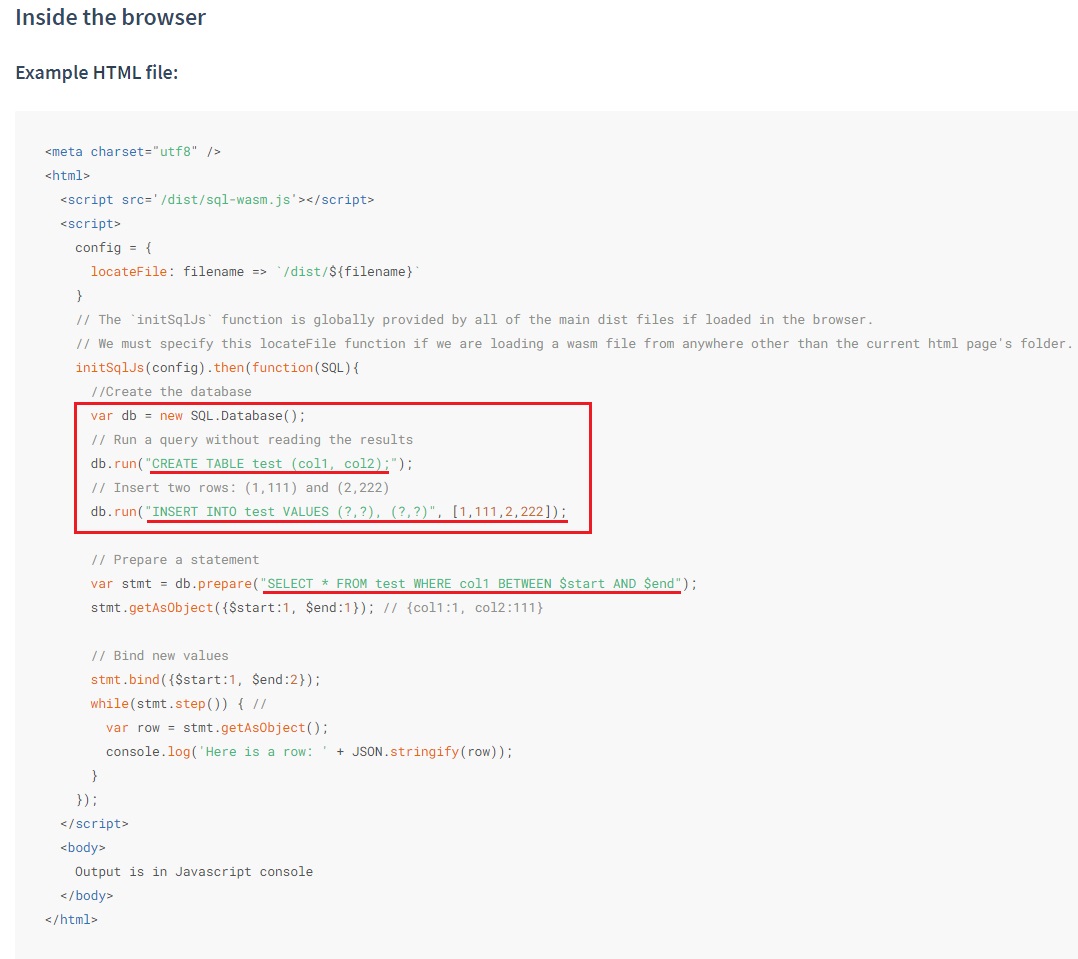
Task: Click the comment about specifying locateFile function
Action: 574,344
